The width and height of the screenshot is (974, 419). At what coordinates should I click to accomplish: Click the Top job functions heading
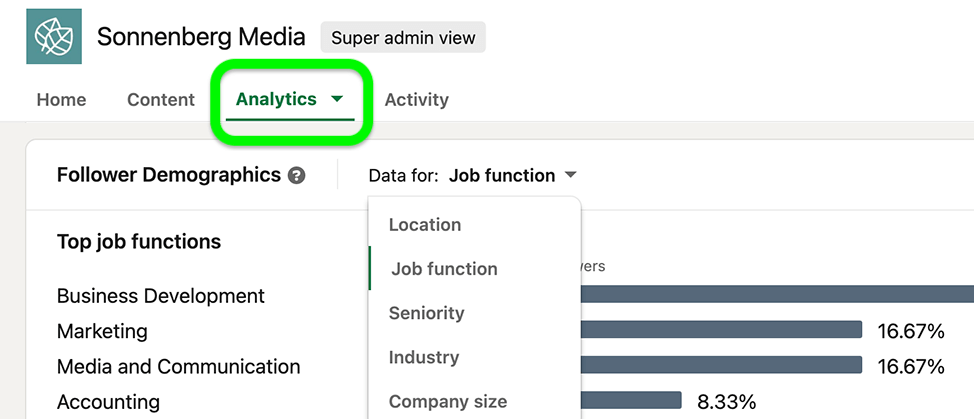pos(139,241)
